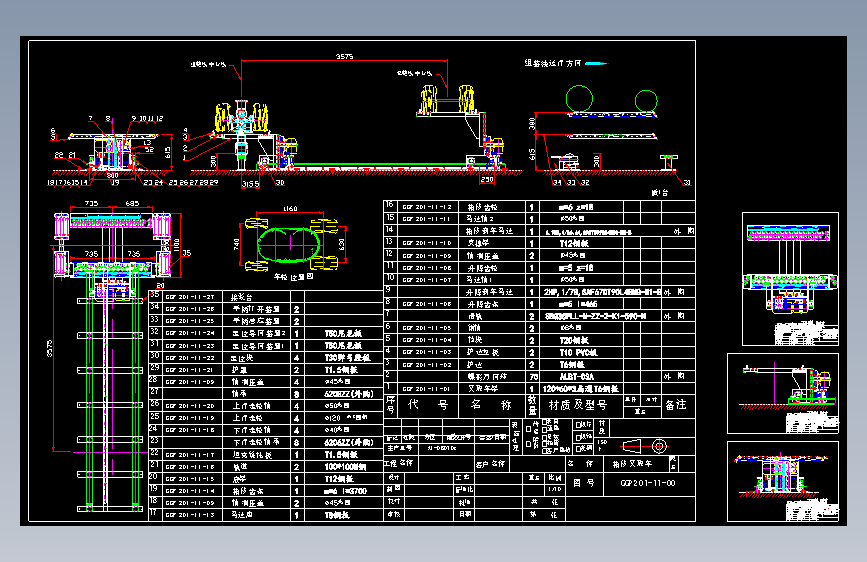Click the wheel layout oval plan view
The image size is (867, 562).
(289, 244)
